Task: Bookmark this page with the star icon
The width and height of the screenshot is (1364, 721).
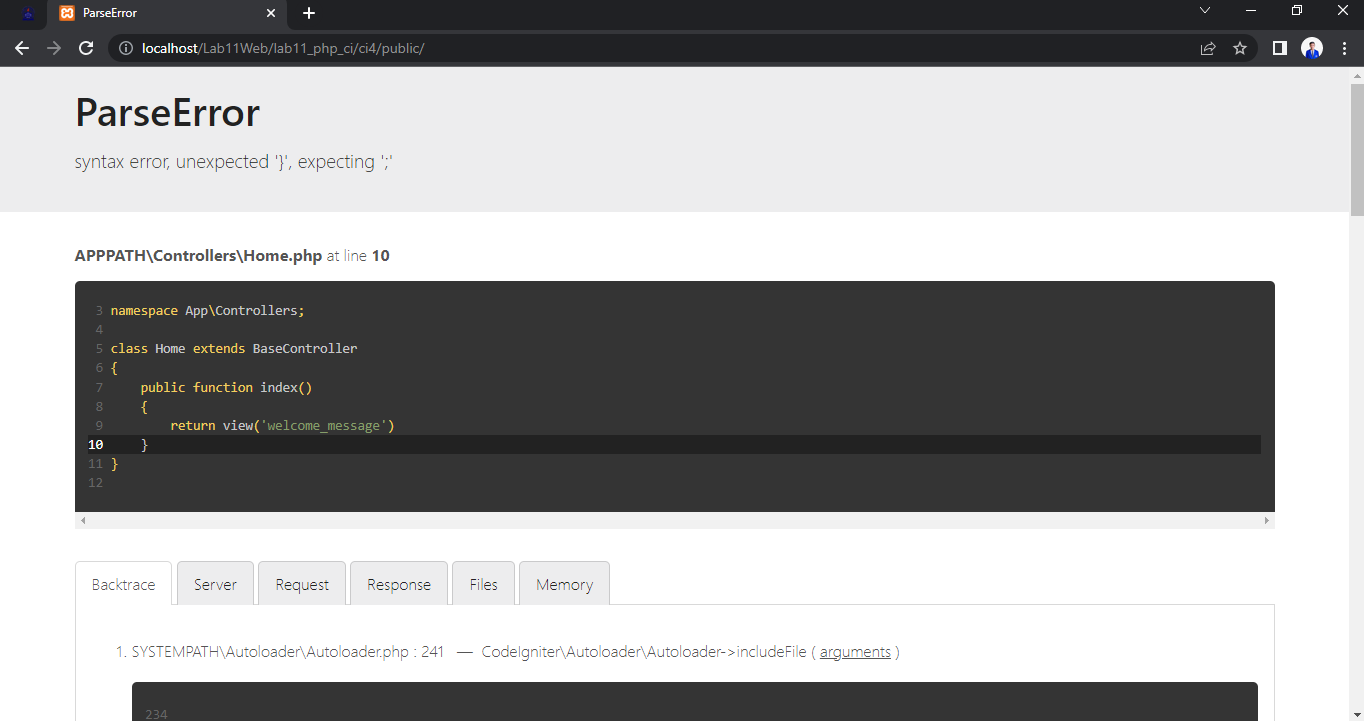Action: pyautogui.click(x=1240, y=47)
